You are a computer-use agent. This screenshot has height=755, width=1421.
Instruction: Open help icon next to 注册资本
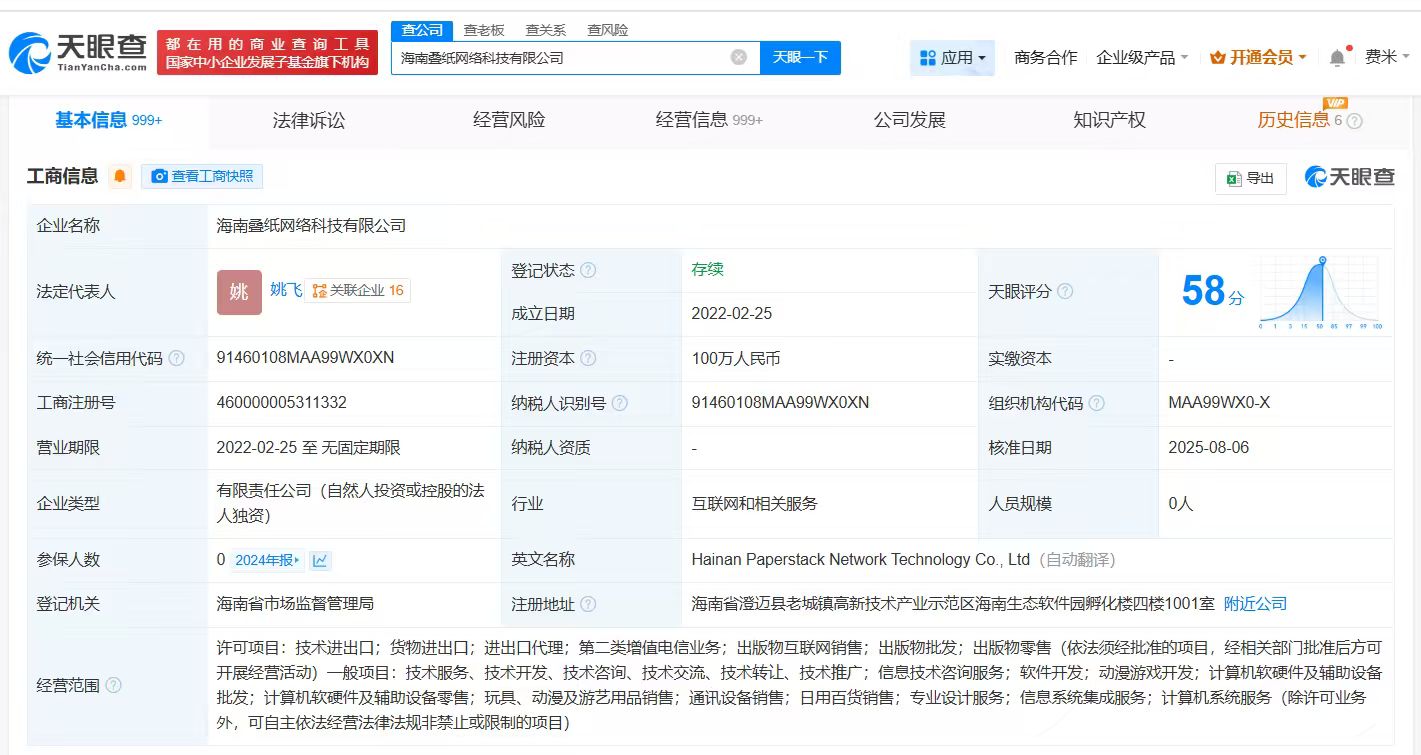tap(588, 358)
